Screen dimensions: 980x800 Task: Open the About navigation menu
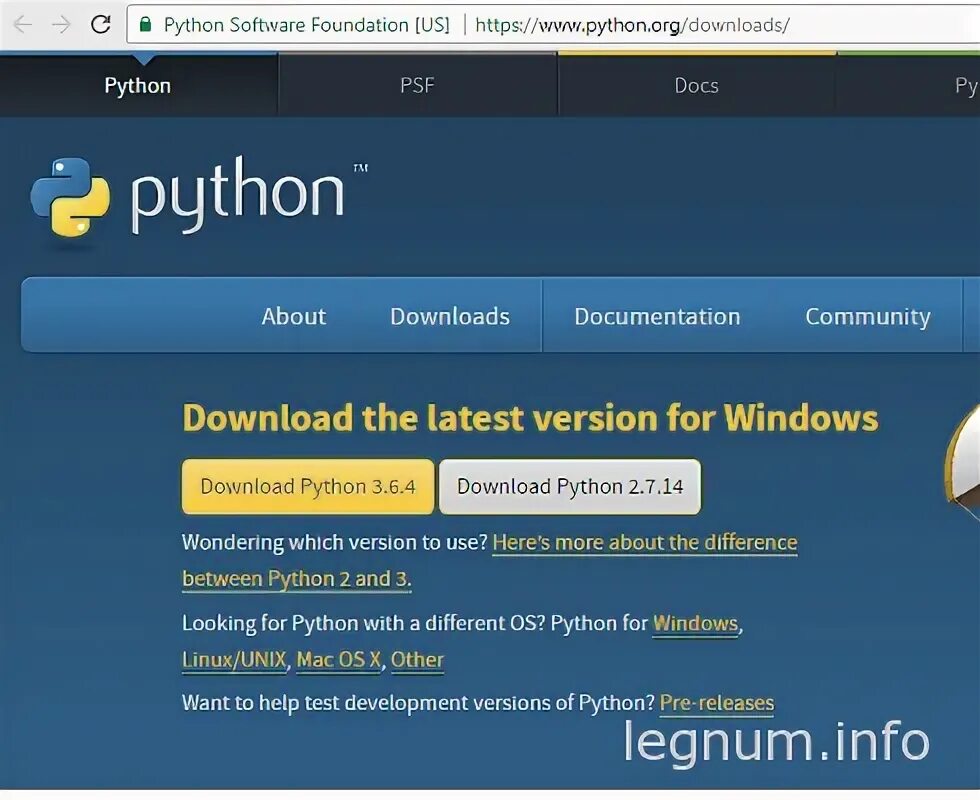click(294, 316)
